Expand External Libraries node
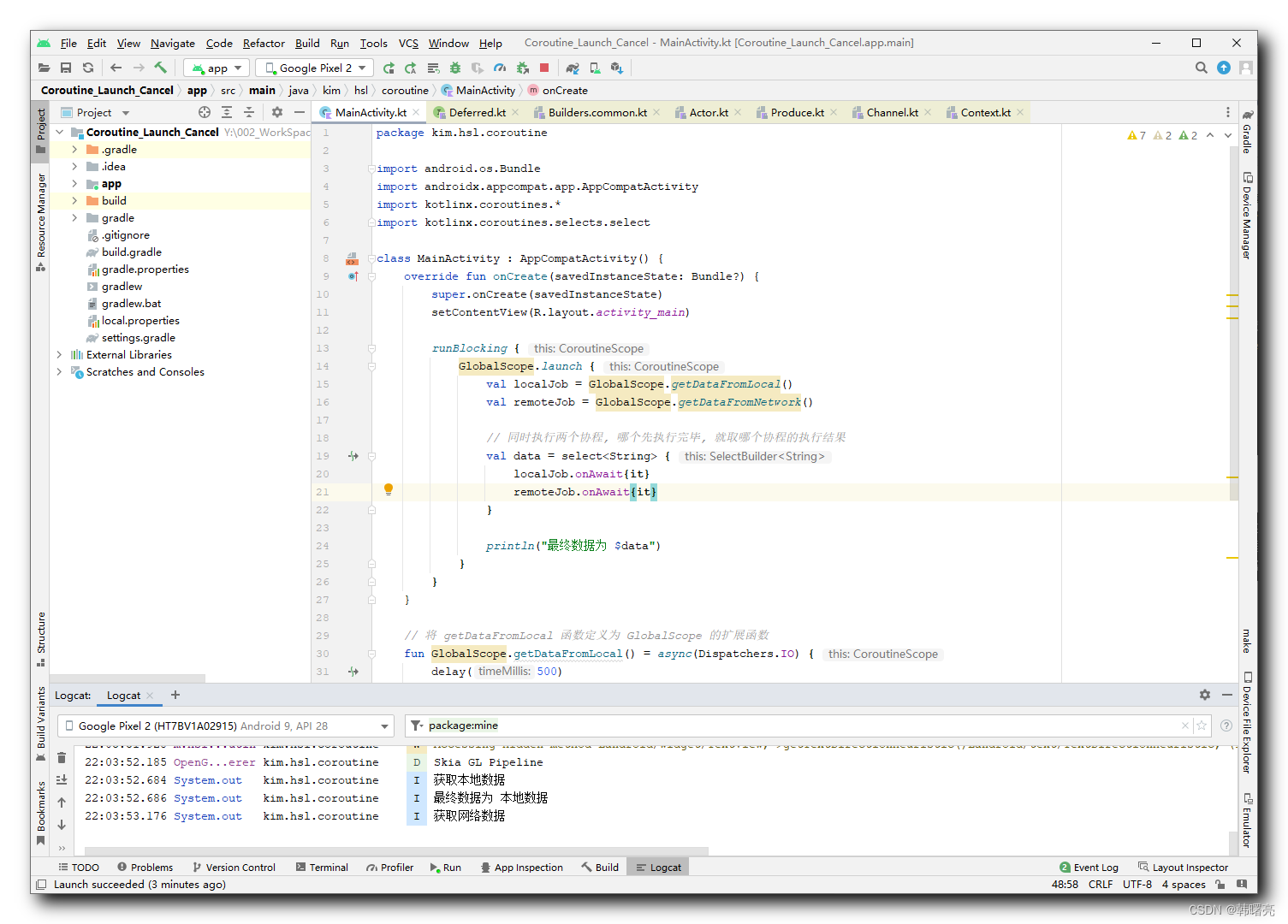The width and height of the screenshot is (1288, 924). [x=59, y=354]
